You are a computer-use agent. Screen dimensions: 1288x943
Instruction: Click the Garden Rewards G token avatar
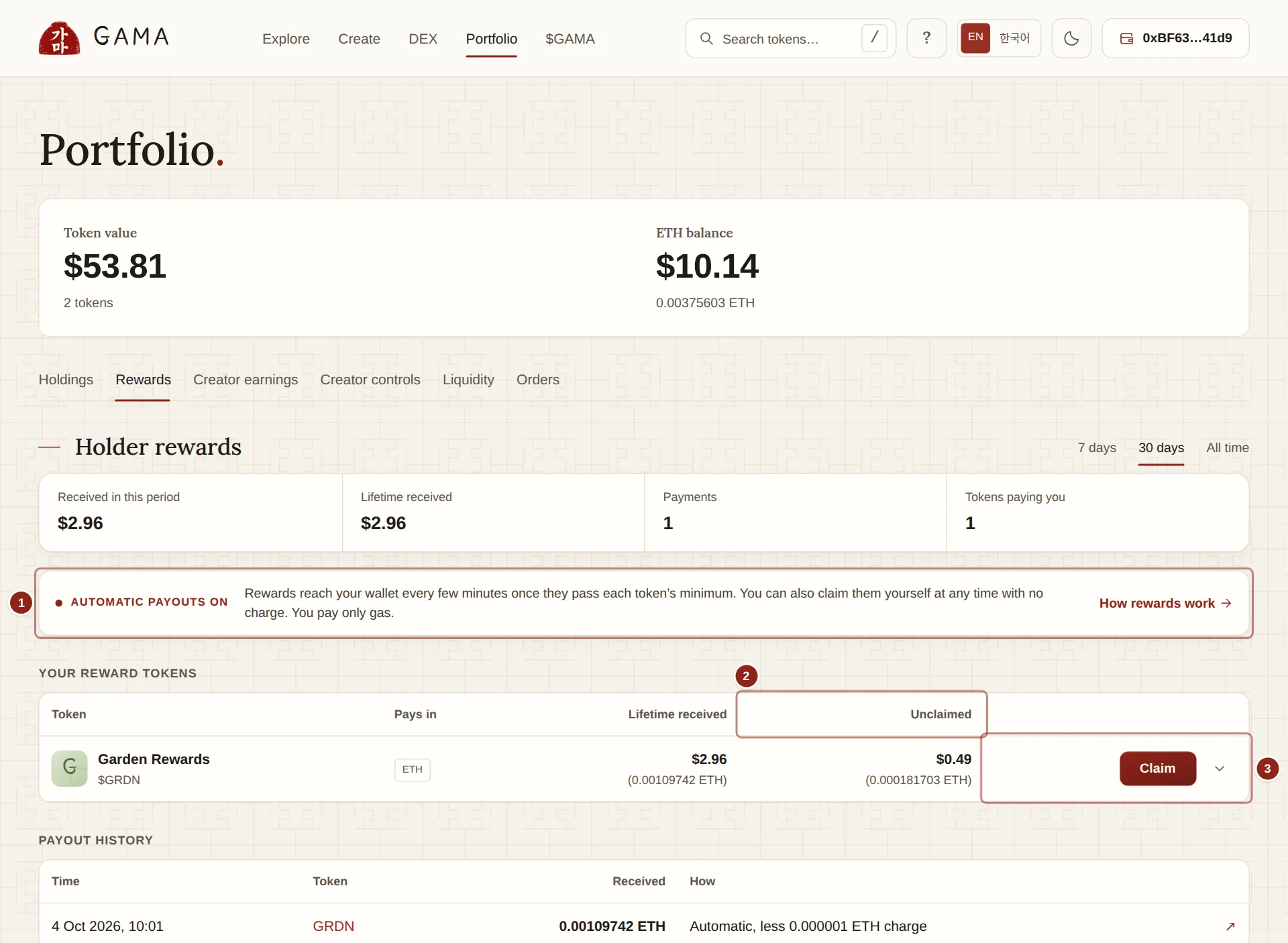[70, 769]
